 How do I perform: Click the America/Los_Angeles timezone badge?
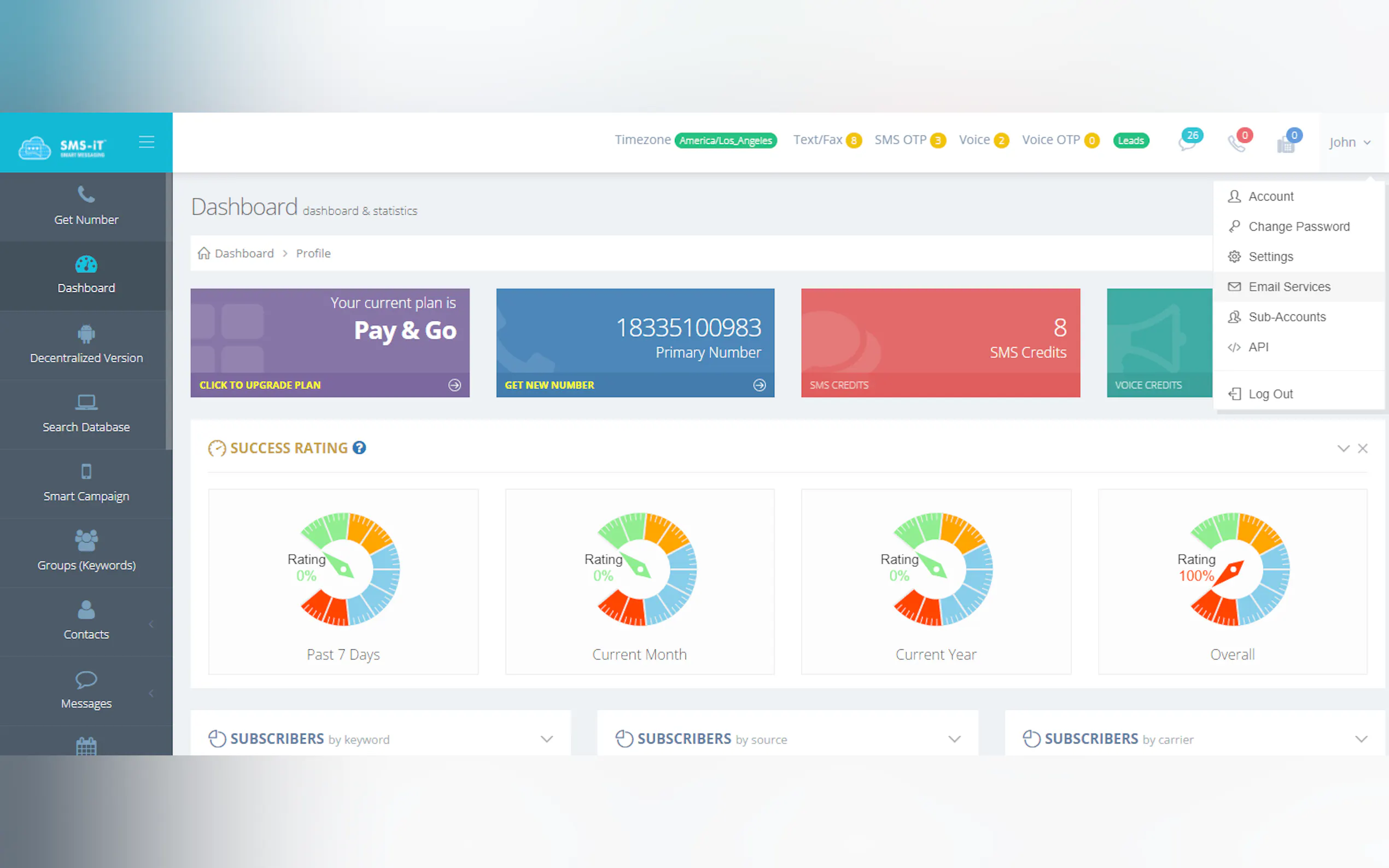[725, 140]
